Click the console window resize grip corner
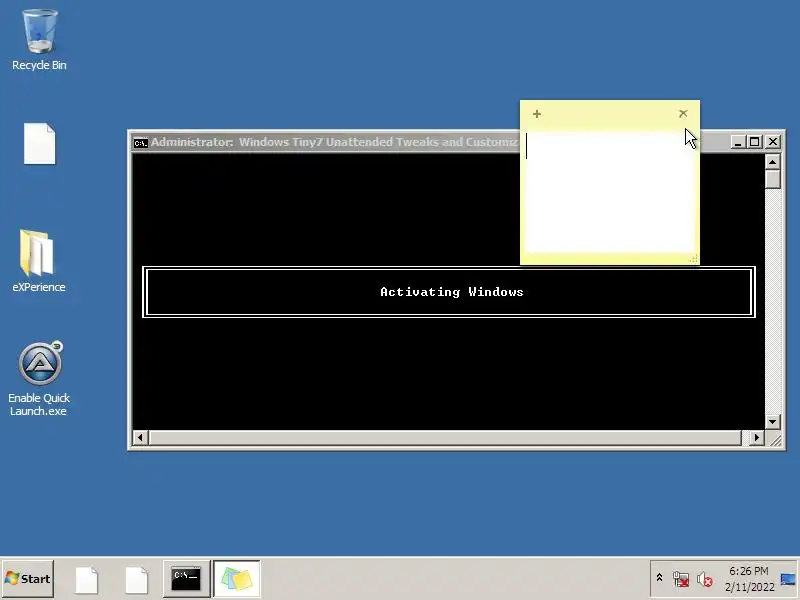Screen dimensions: 800x600 [x=774, y=439]
